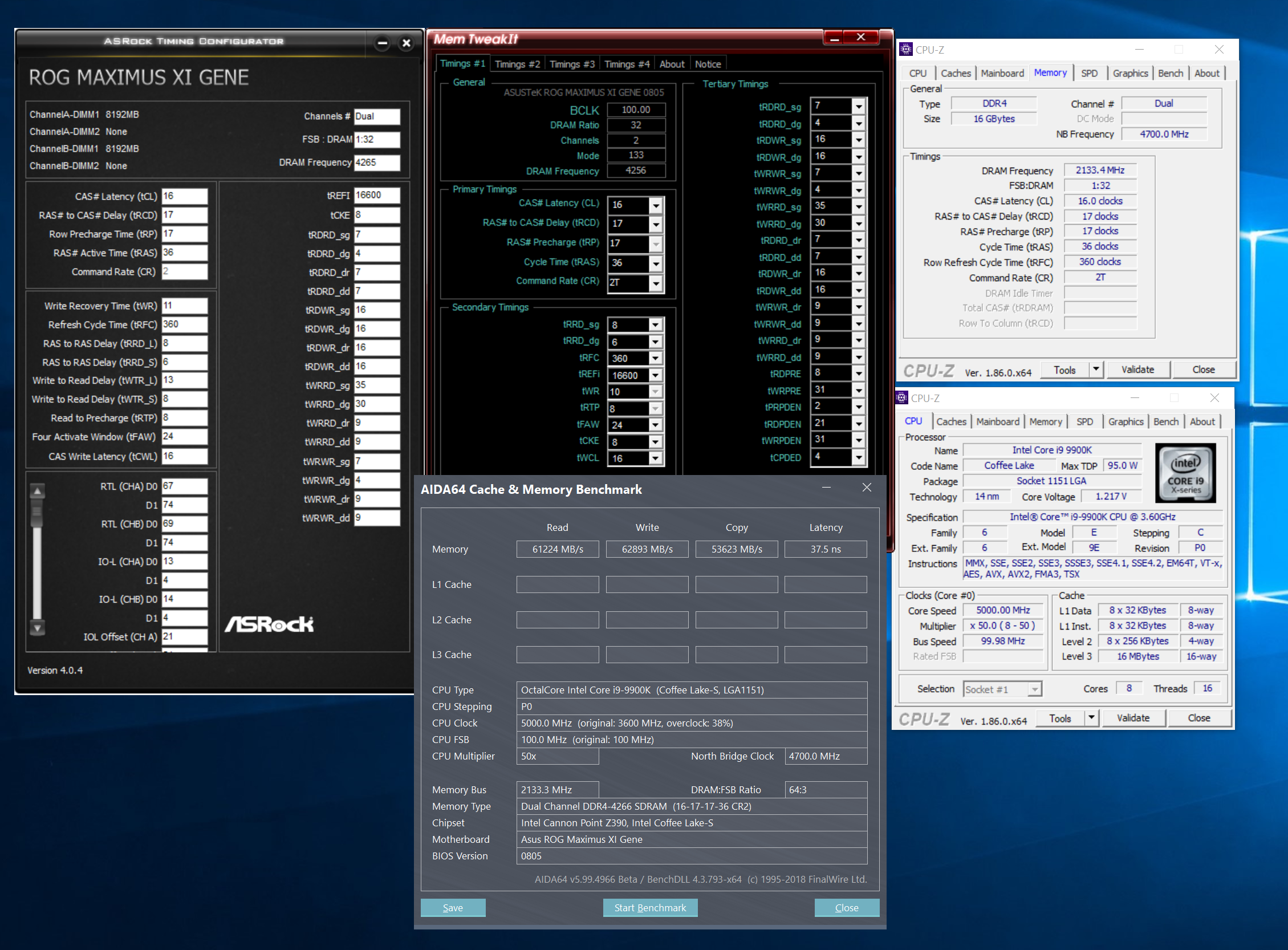Viewport: 1288px width, 950px height.
Task: Click the ASRock logo in Timing Configurator
Action: pyautogui.click(x=269, y=624)
